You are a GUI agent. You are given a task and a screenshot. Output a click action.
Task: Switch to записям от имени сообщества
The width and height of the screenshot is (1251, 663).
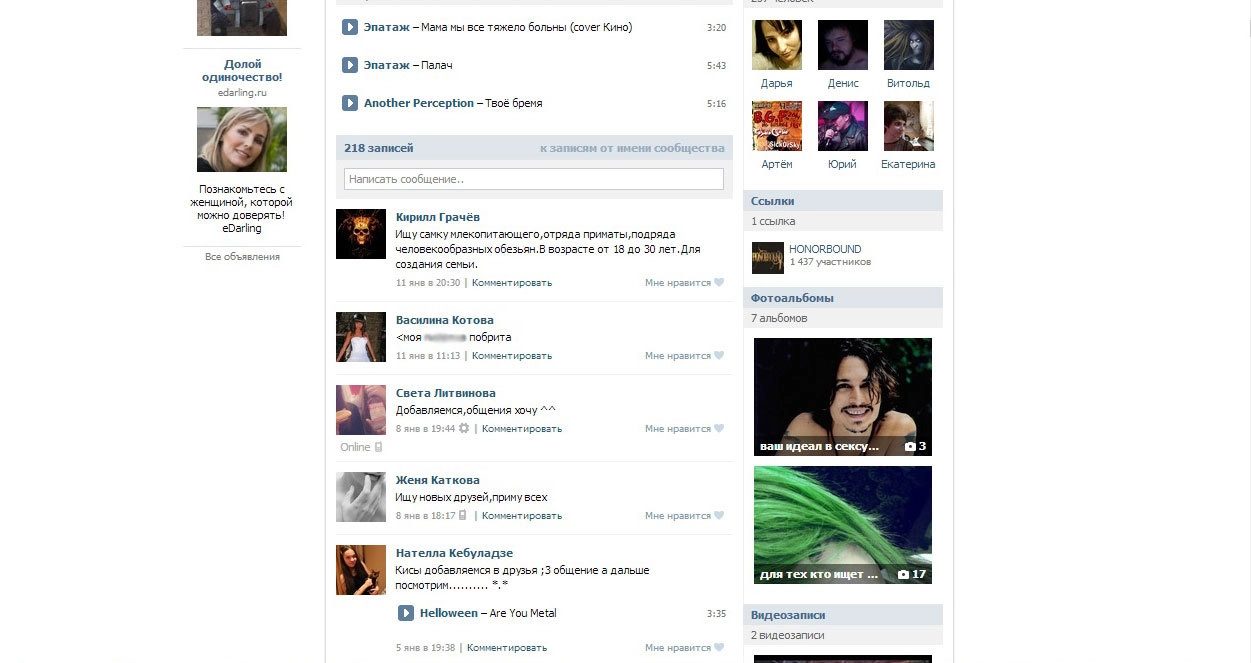[x=632, y=148]
